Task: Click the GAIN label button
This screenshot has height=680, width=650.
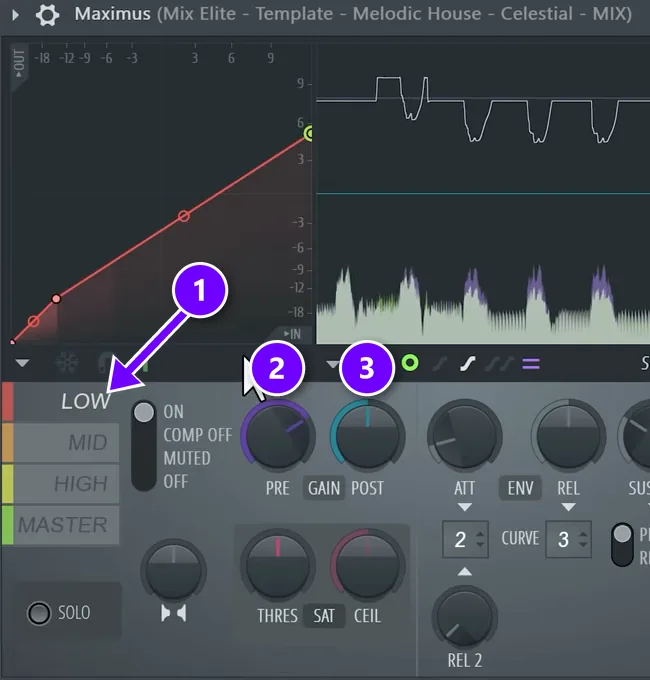Action: pyautogui.click(x=324, y=488)
